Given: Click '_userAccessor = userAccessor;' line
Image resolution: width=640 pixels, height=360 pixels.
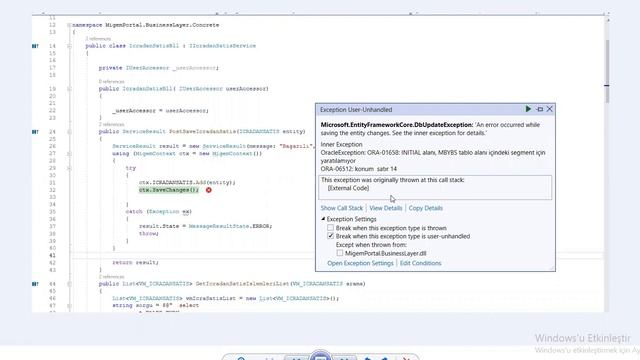Looking at the screenshot, I should [160, 111].
